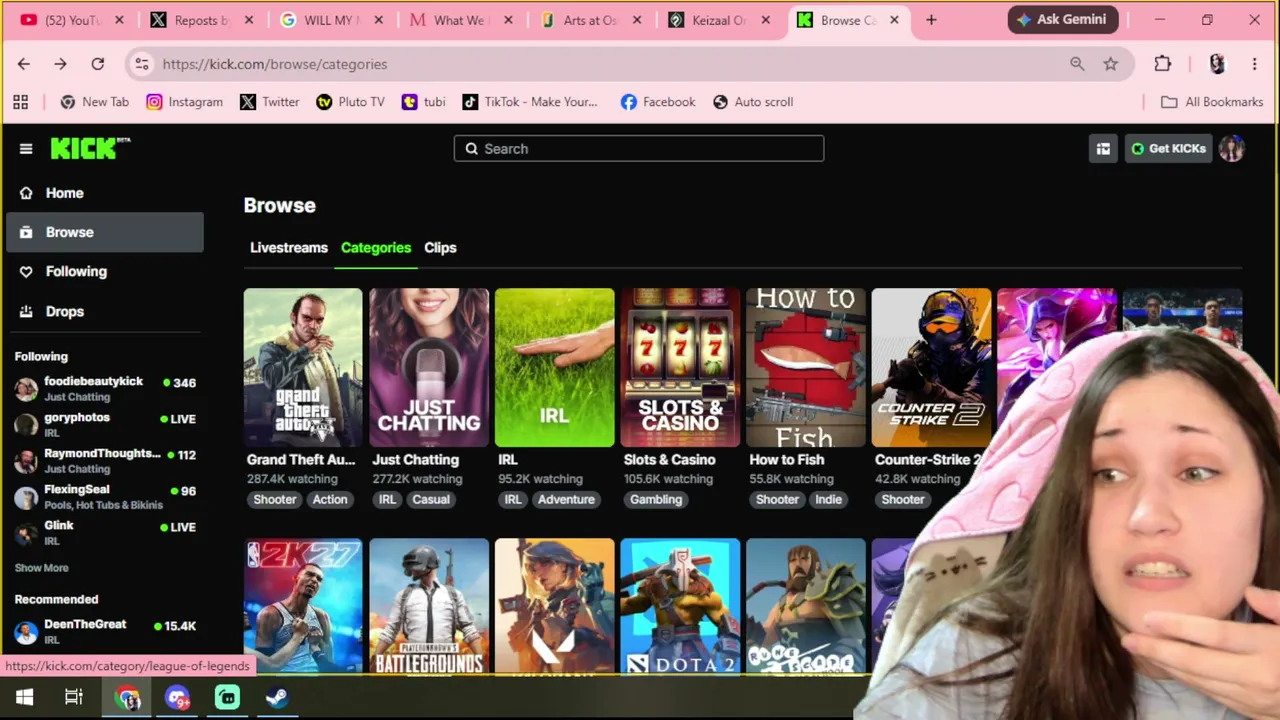The width and height of the screenshot is (1280, 720).
Task: Toggle the Kick sidebar hamburger menu
Action: 26,149
